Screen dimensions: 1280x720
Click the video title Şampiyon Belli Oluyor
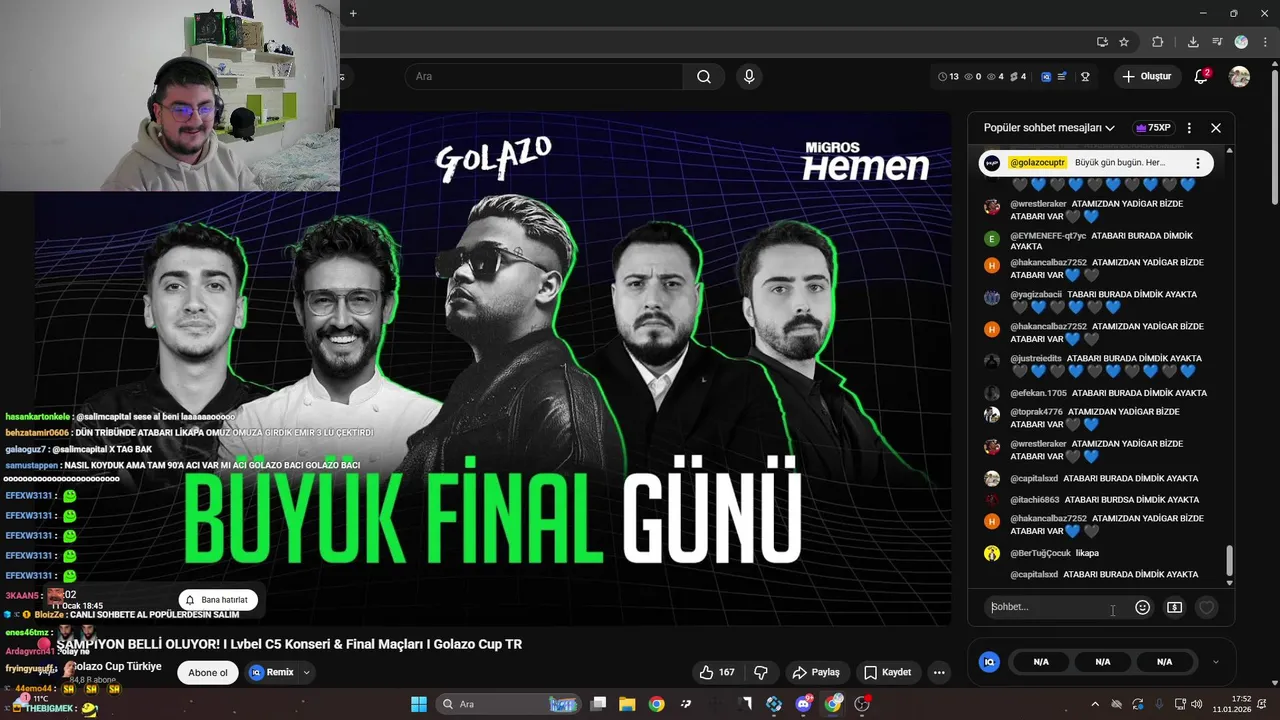(289, 644)
